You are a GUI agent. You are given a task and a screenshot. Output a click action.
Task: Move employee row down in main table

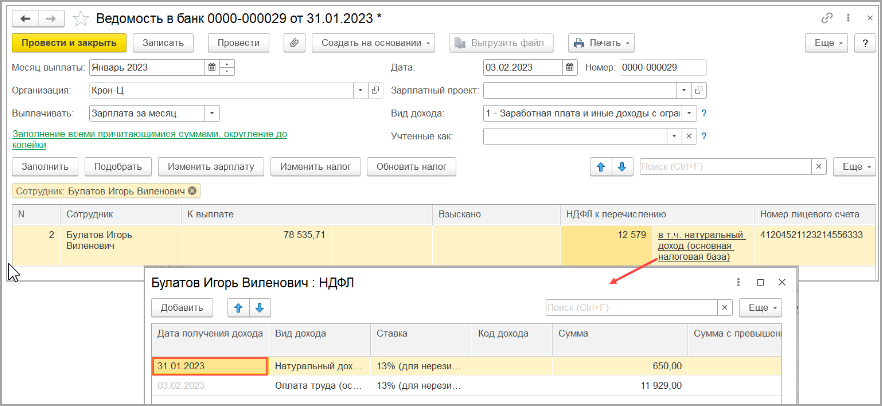[x=622, y=167]
